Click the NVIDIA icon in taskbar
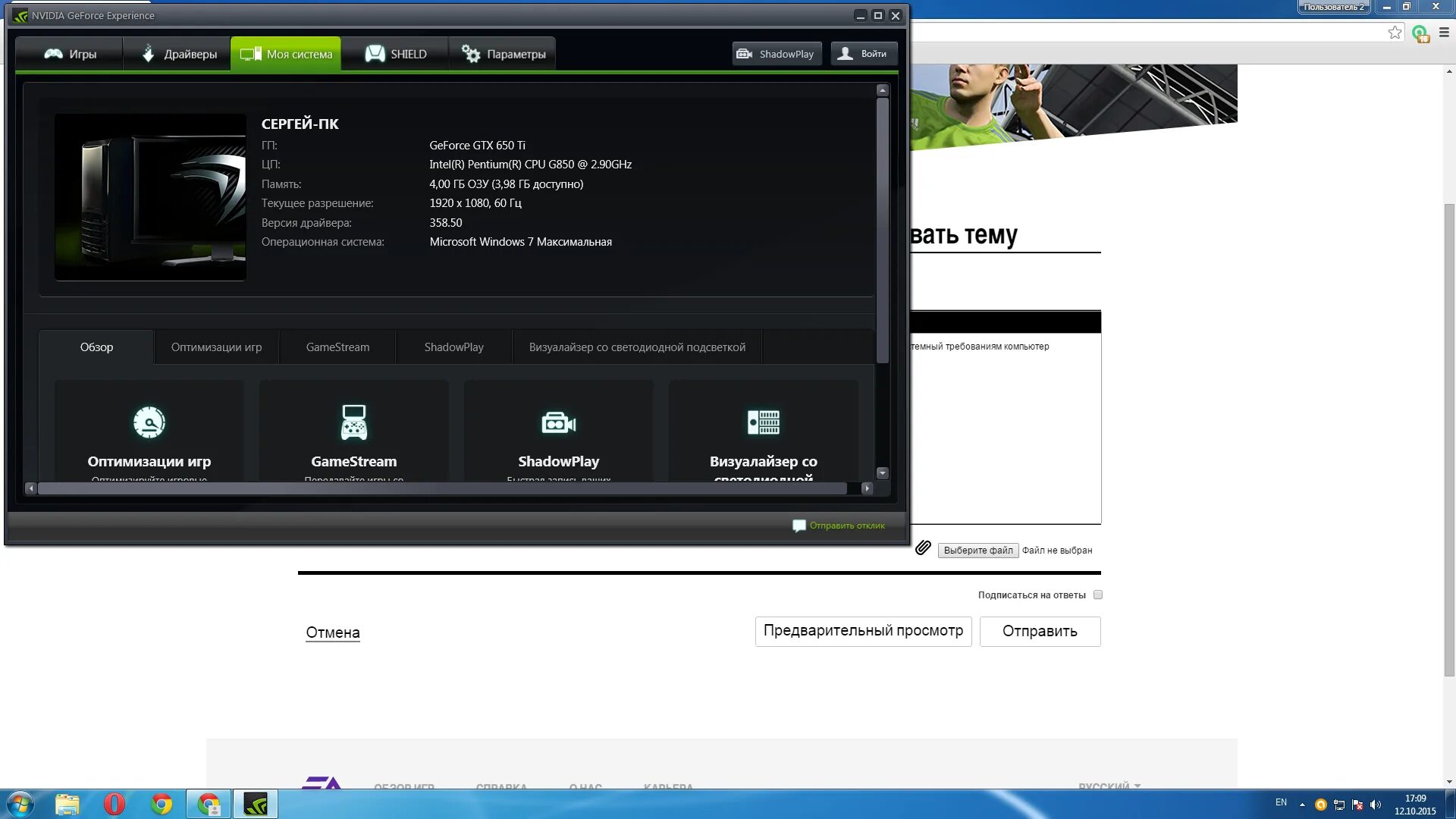 [256, 804]
